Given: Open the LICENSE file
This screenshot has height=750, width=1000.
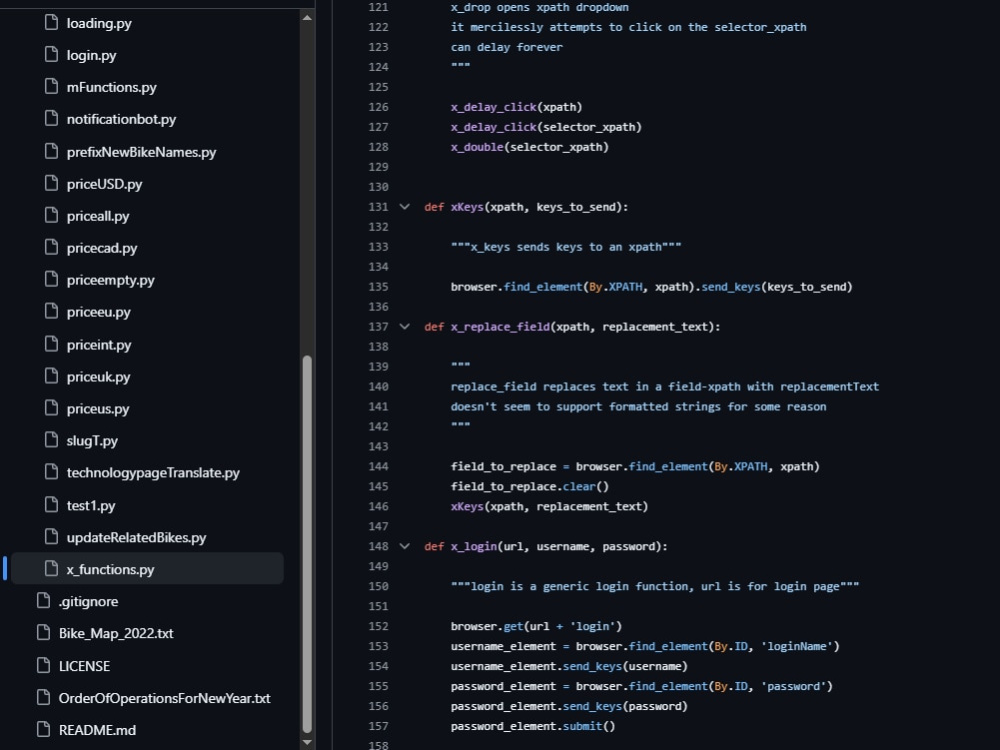Looking at the screenshot, I should pos(84,666).
